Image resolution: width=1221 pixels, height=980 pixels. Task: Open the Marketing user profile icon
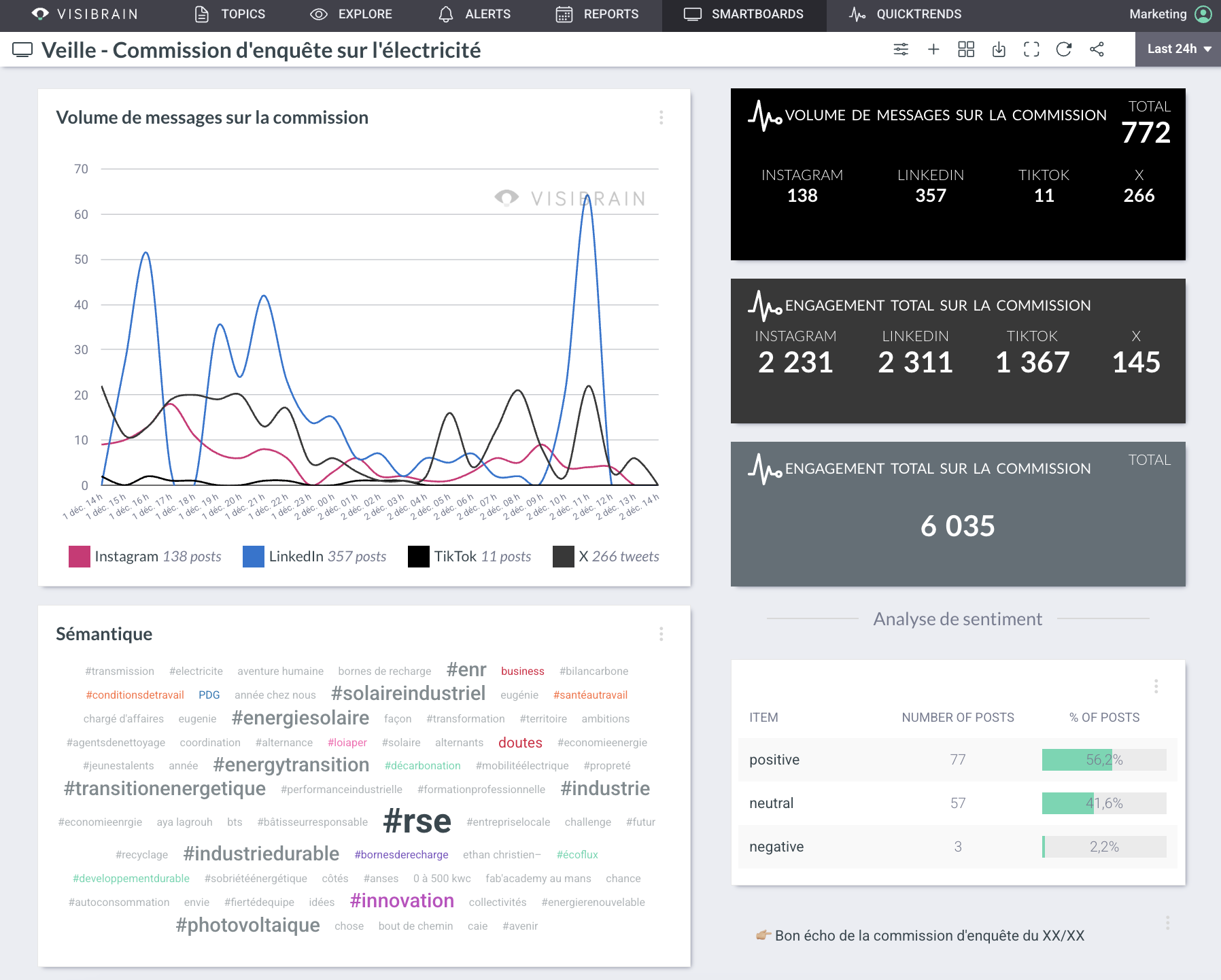(1203, 14)
